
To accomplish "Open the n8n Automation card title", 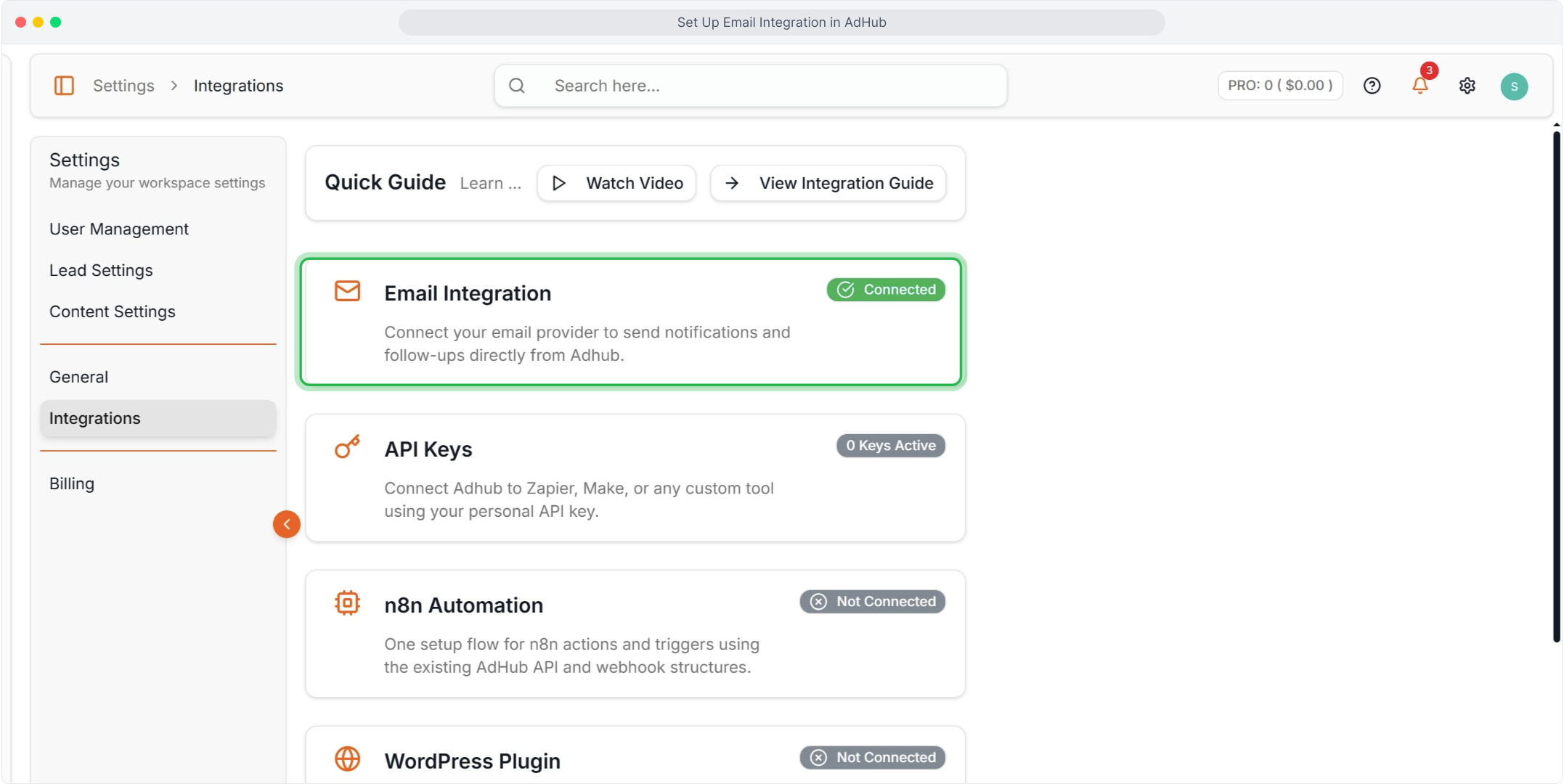I will [x=463, y=605].
